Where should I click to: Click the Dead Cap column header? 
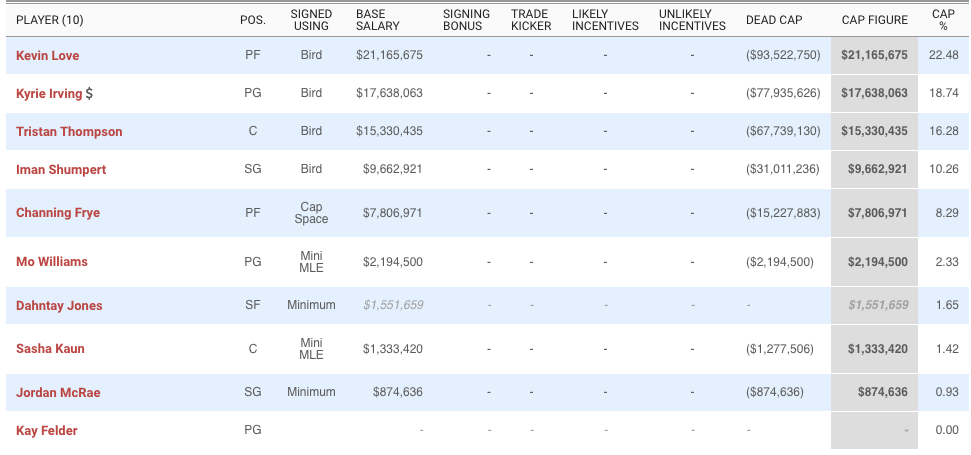click(773, 20)
